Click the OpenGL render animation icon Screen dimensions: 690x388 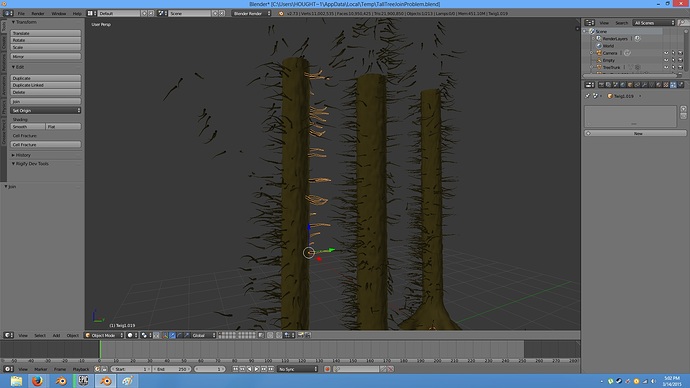pos(308,335)
